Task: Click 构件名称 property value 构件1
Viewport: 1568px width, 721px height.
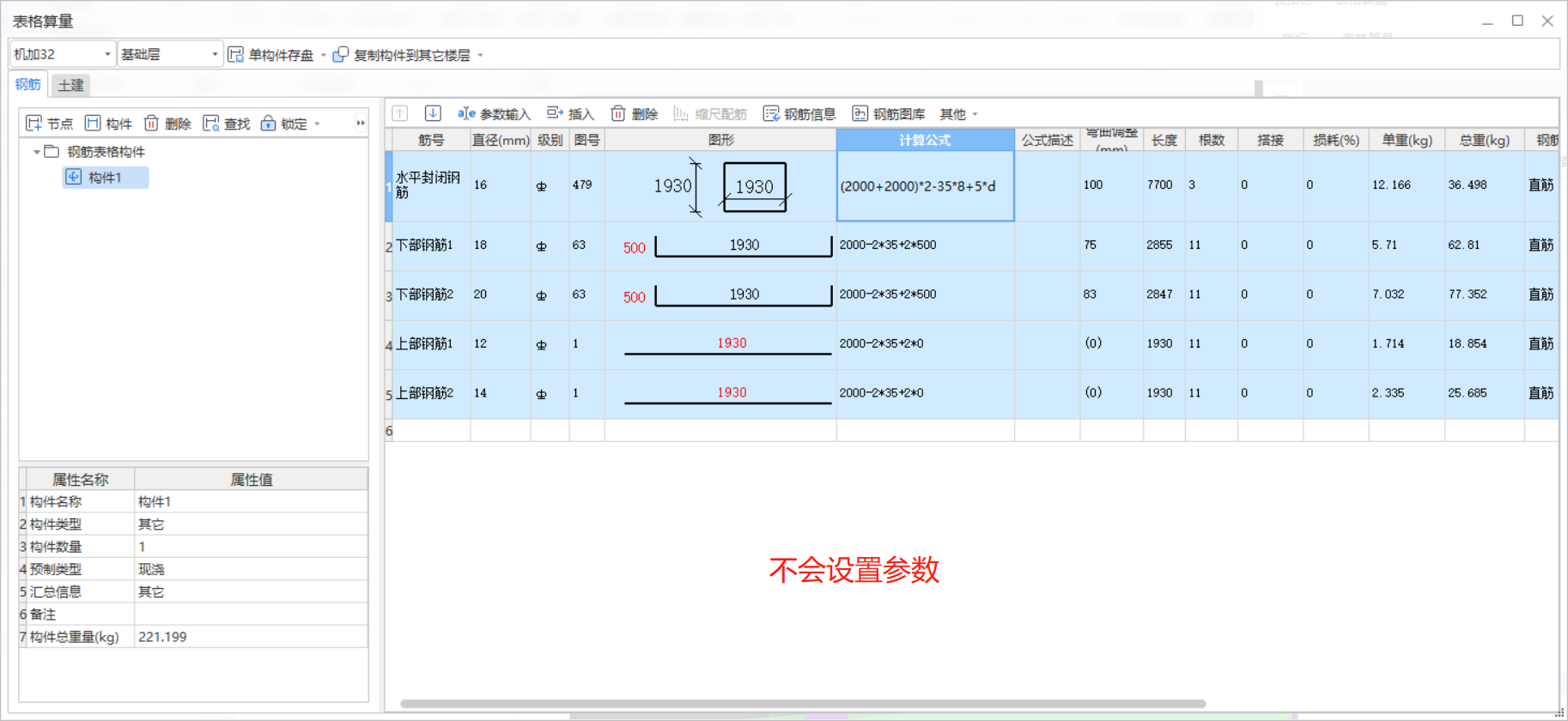Action: pos(251,502)
